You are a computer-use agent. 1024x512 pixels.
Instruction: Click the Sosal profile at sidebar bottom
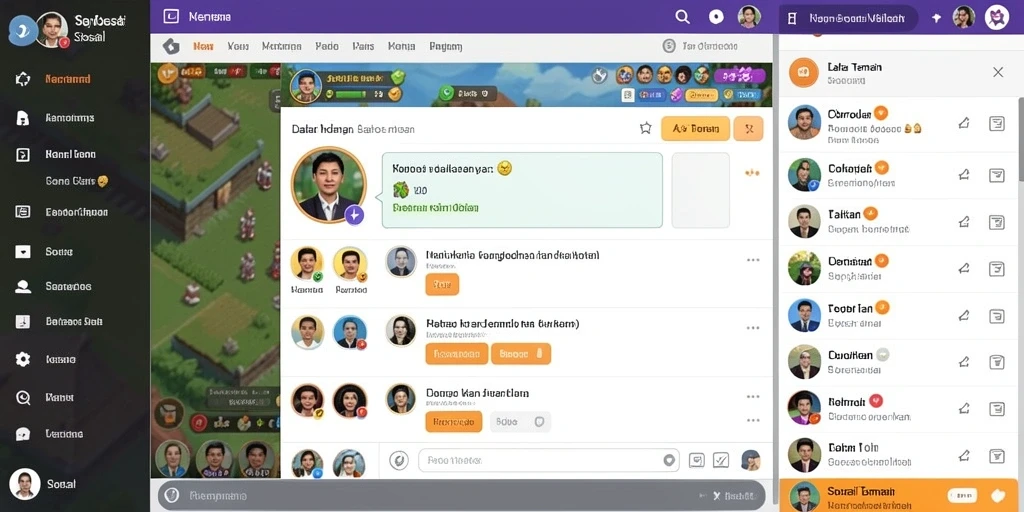click(43, 485)
